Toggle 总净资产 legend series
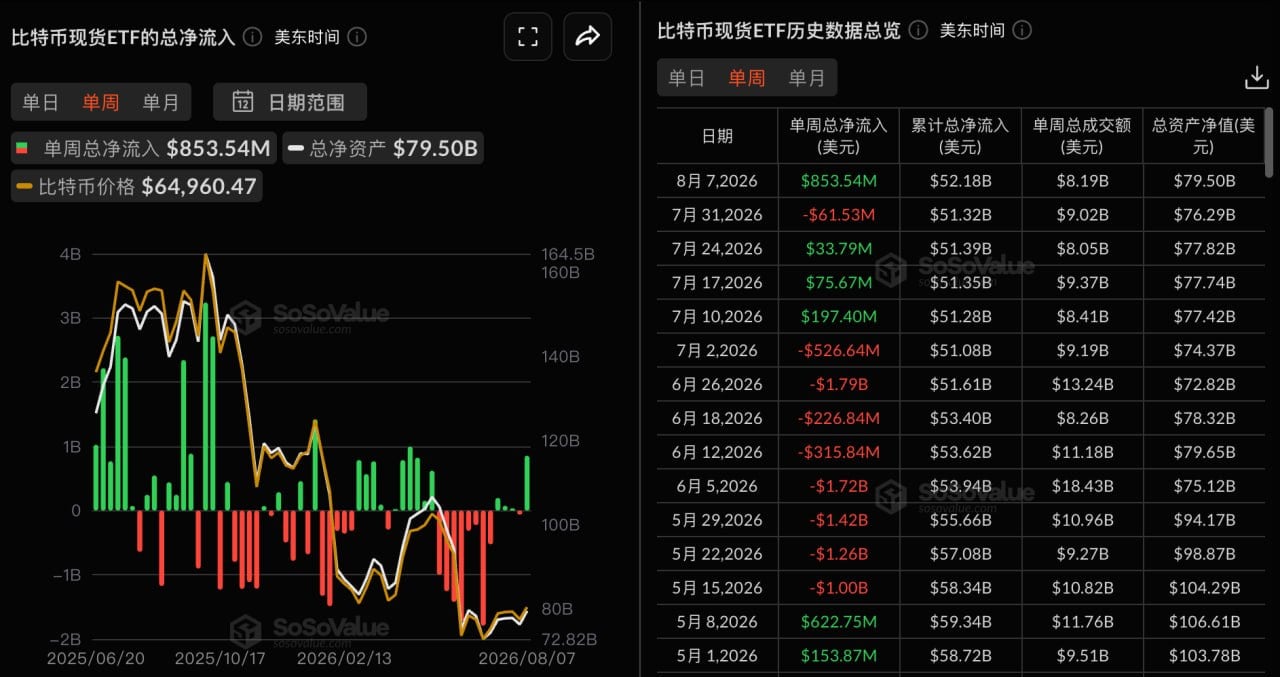1280x677 pixels. (x=383, y=149)
